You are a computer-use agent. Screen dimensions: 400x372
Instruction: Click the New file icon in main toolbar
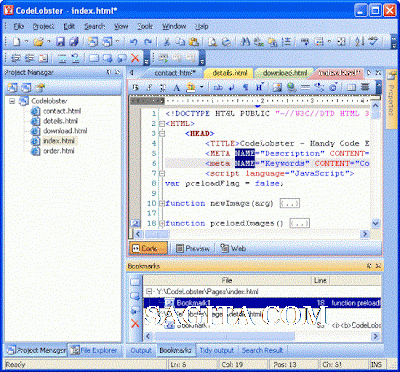tap(16, 42)
